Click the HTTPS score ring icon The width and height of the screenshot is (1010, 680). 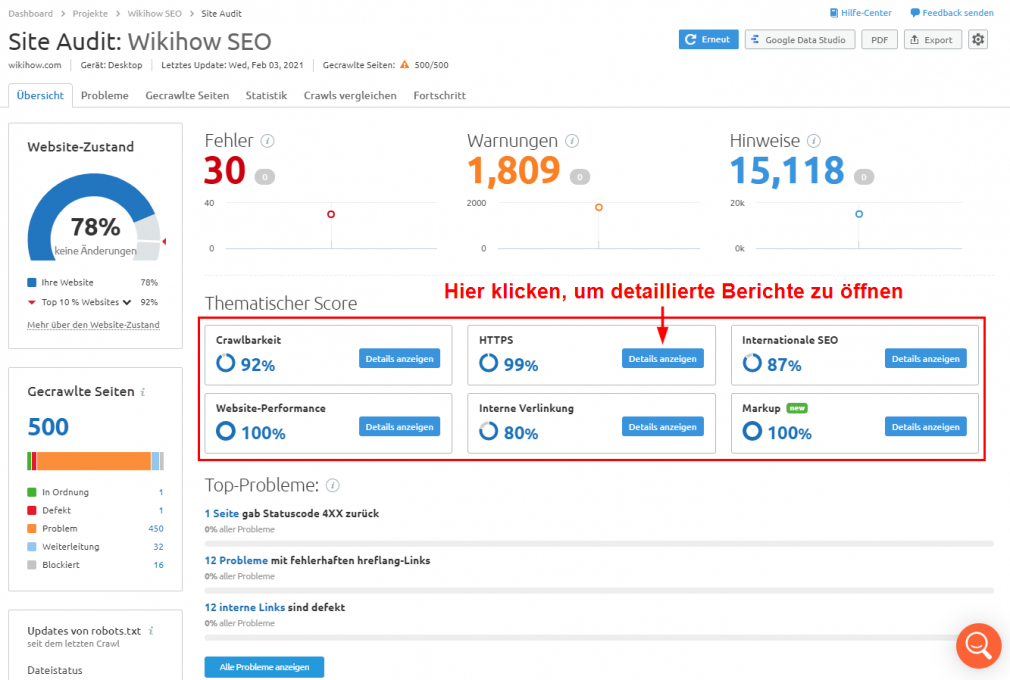coord(488,363)
